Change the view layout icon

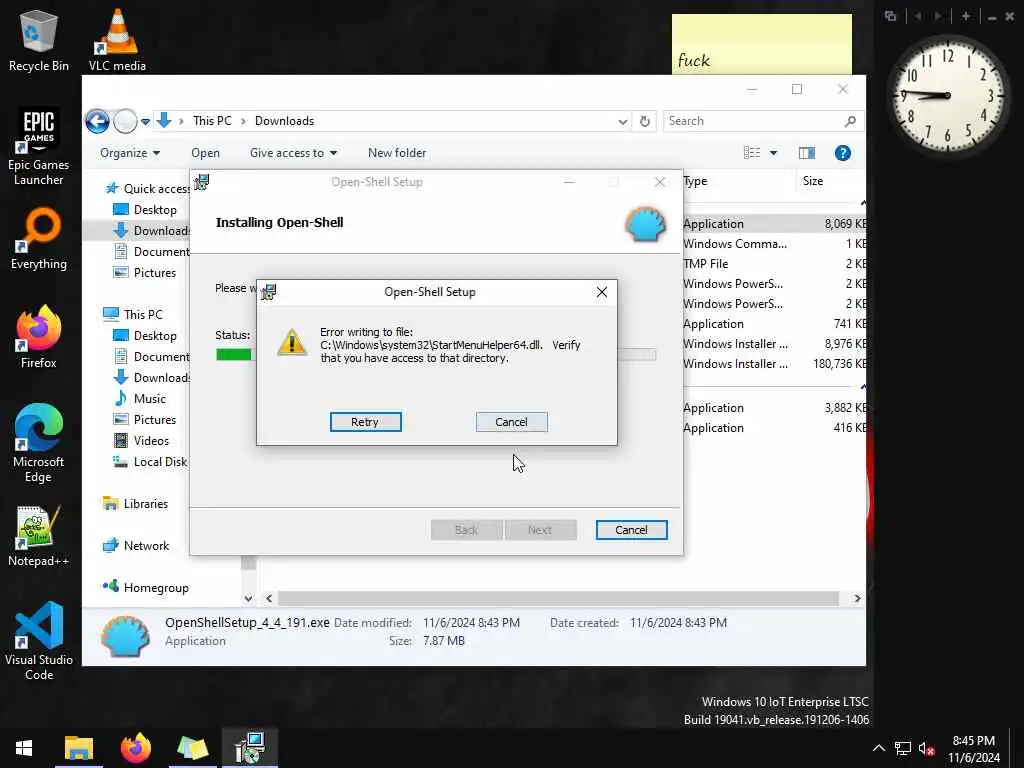coord(752,153)
